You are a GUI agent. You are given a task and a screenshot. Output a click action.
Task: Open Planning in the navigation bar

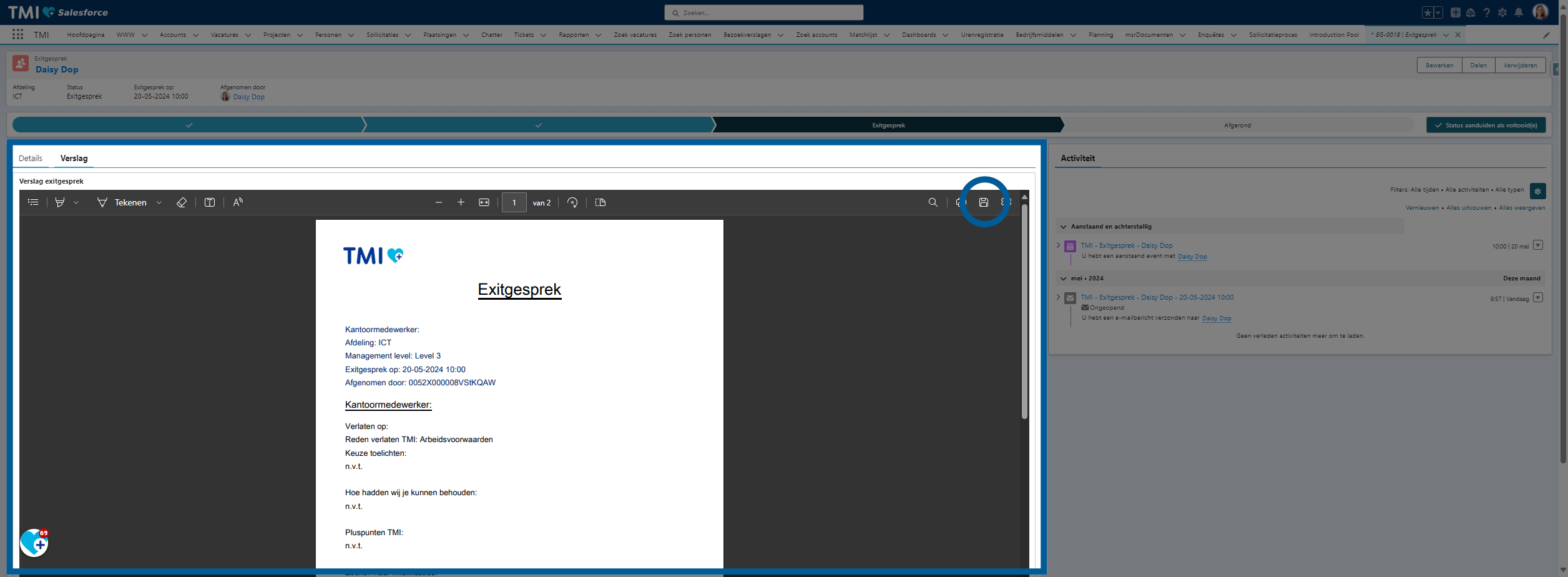tap(1100, 35)
